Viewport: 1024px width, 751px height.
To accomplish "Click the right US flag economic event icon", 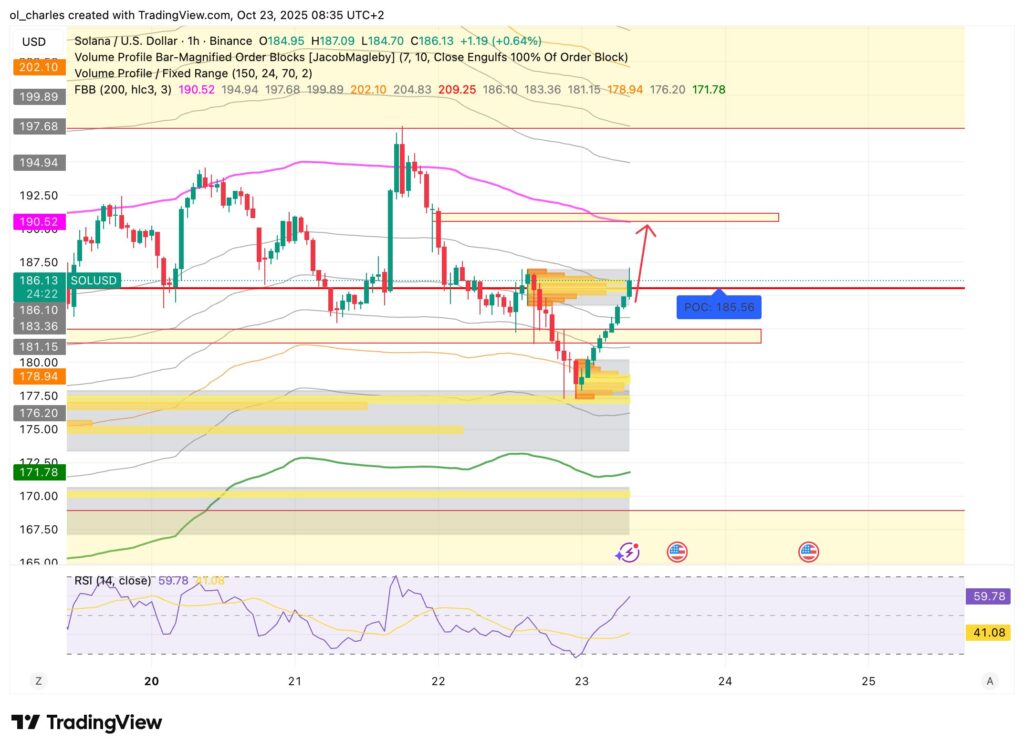I will tap(808, 551).
